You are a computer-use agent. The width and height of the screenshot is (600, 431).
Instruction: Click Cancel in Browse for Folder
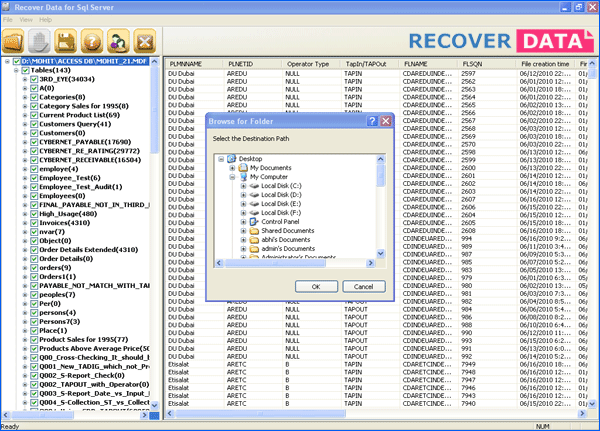[362, 286]
